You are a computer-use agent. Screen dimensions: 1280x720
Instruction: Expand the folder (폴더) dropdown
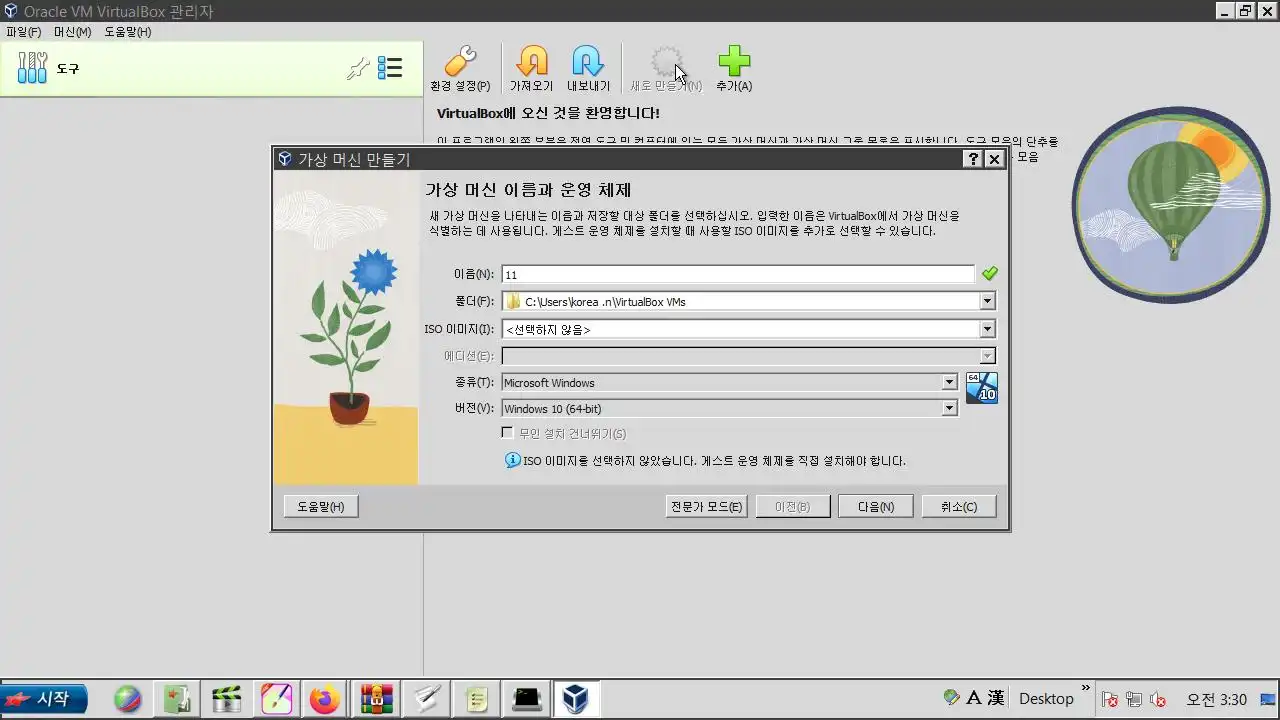[x=987, y=301]
